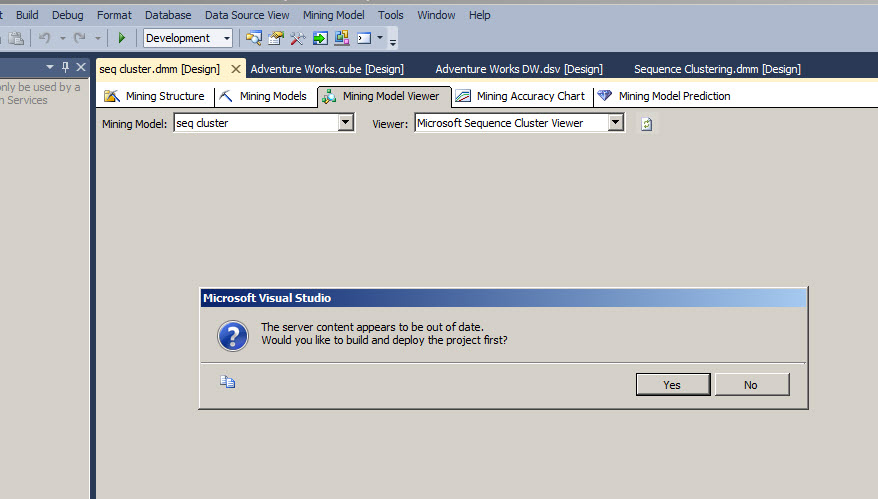Close the seq cluster.dmm tab

(236, 69)
